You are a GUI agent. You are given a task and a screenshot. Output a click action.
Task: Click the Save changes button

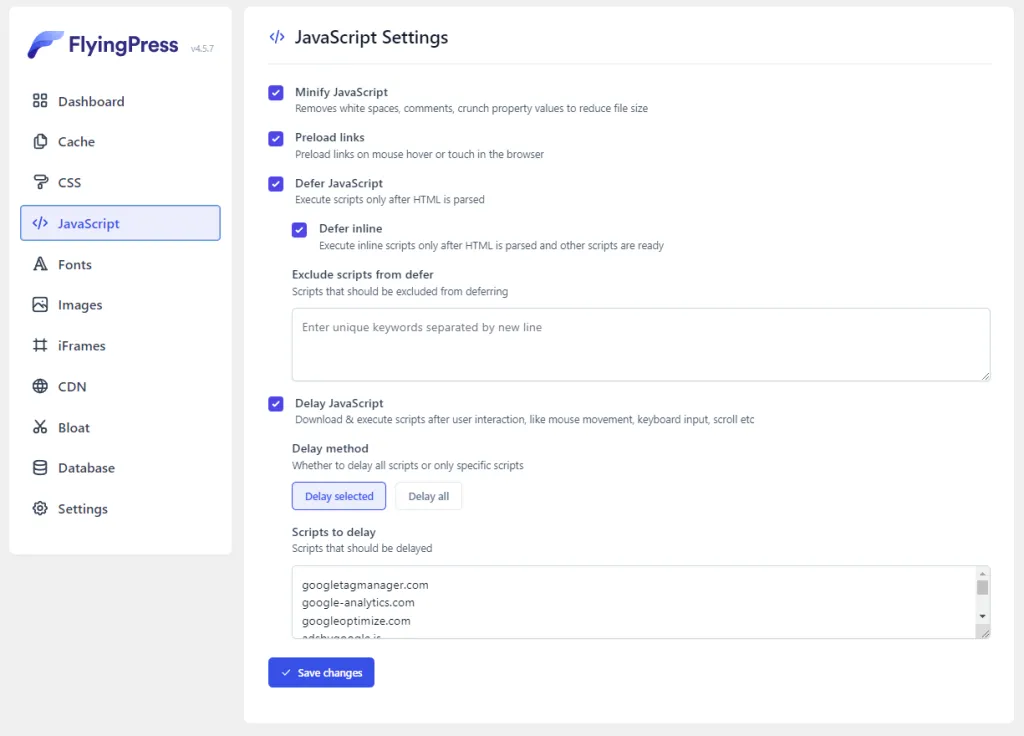(x=321, y=673)
